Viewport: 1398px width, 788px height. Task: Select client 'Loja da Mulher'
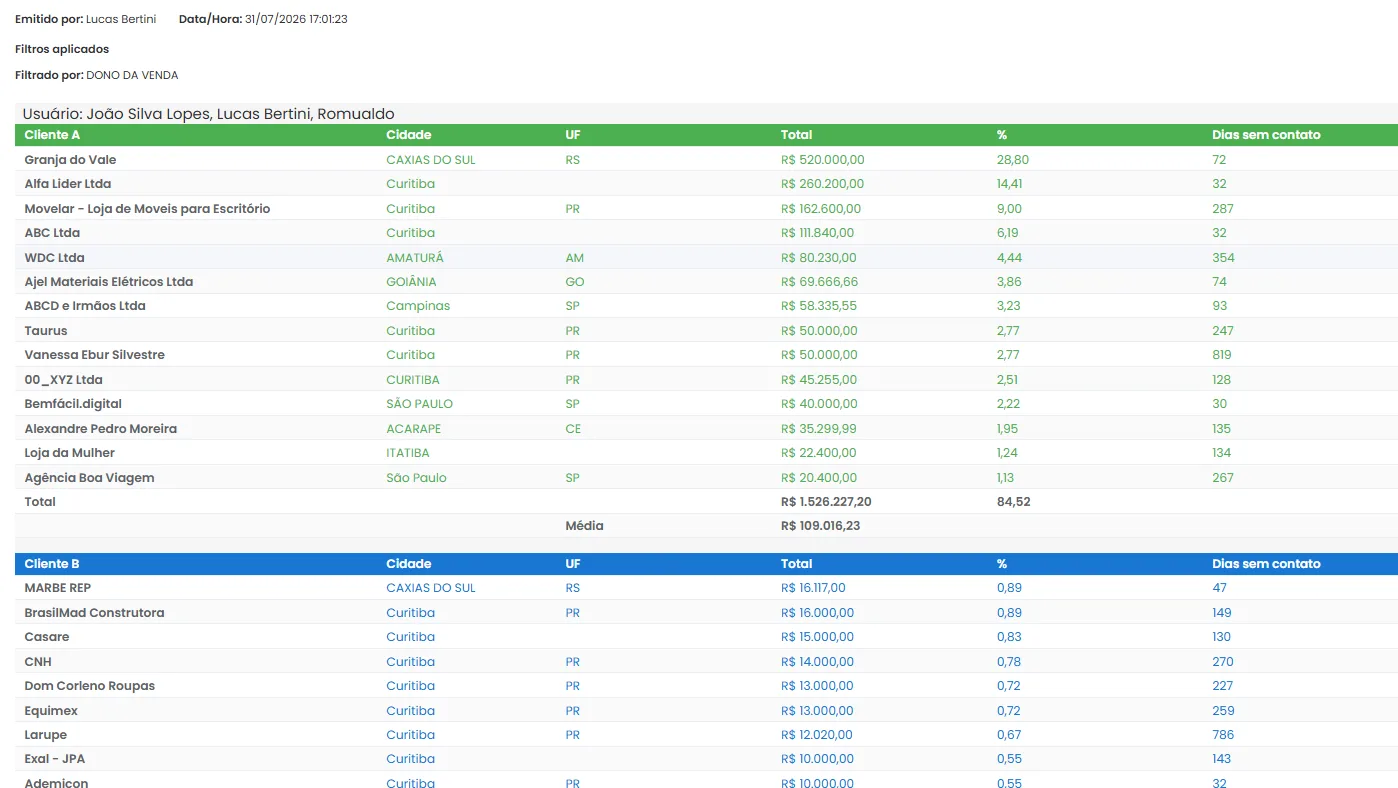pos(70,453)
